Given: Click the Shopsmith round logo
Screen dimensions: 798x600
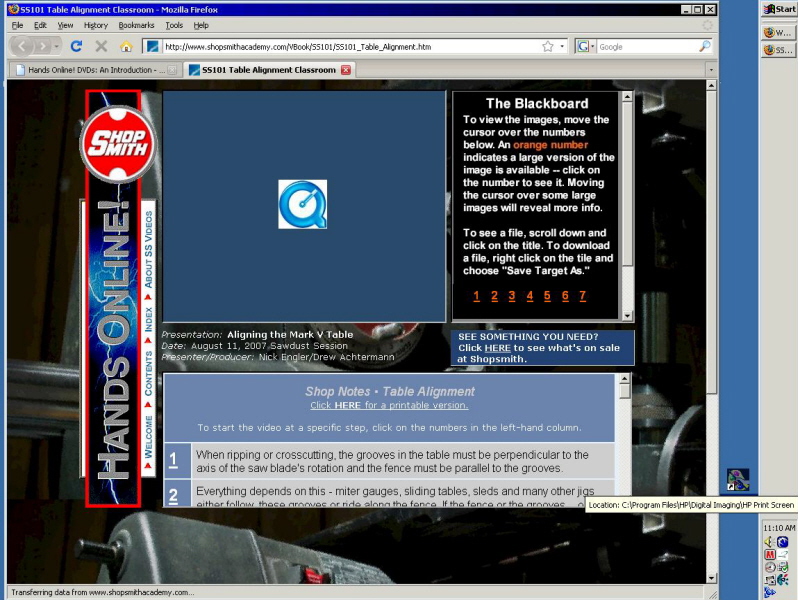Looking at the screenshot, I should pyautogui.click(x=118, y=144).
